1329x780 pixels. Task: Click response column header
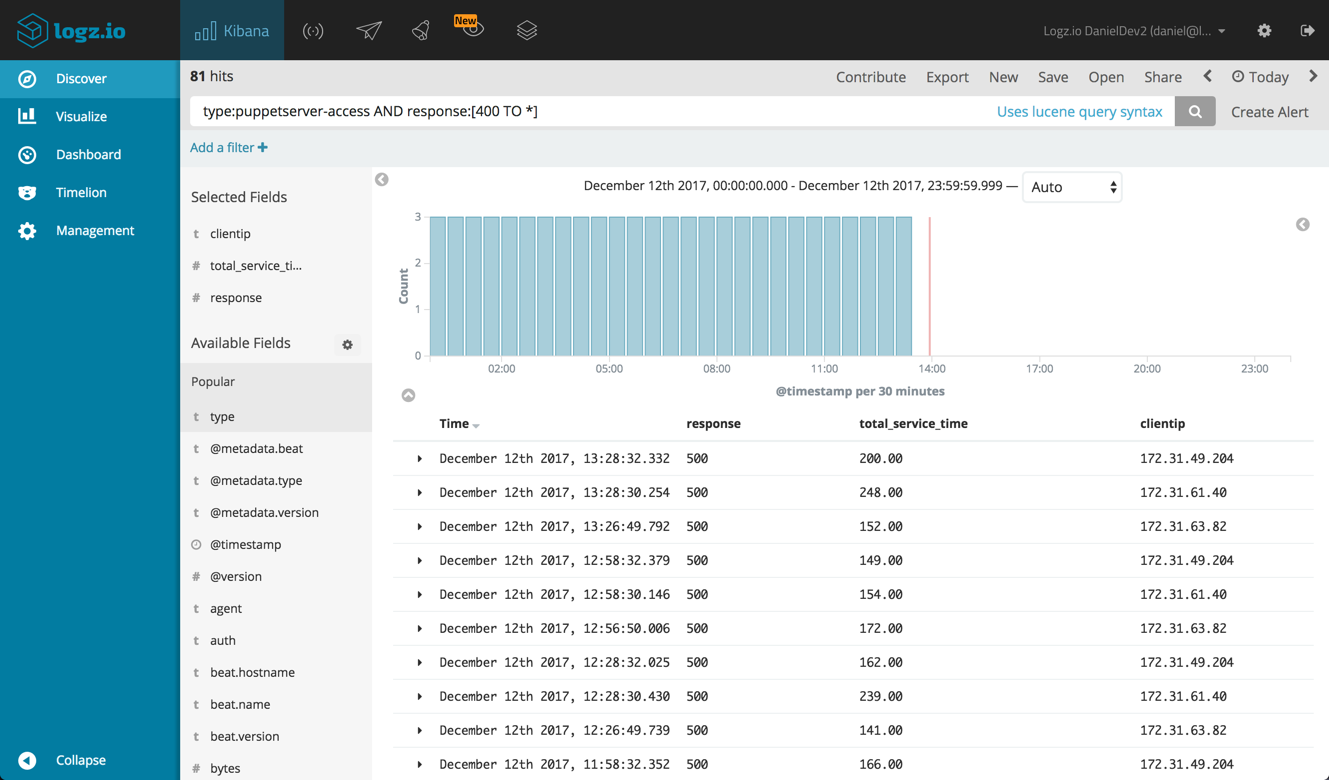[713, 424]
